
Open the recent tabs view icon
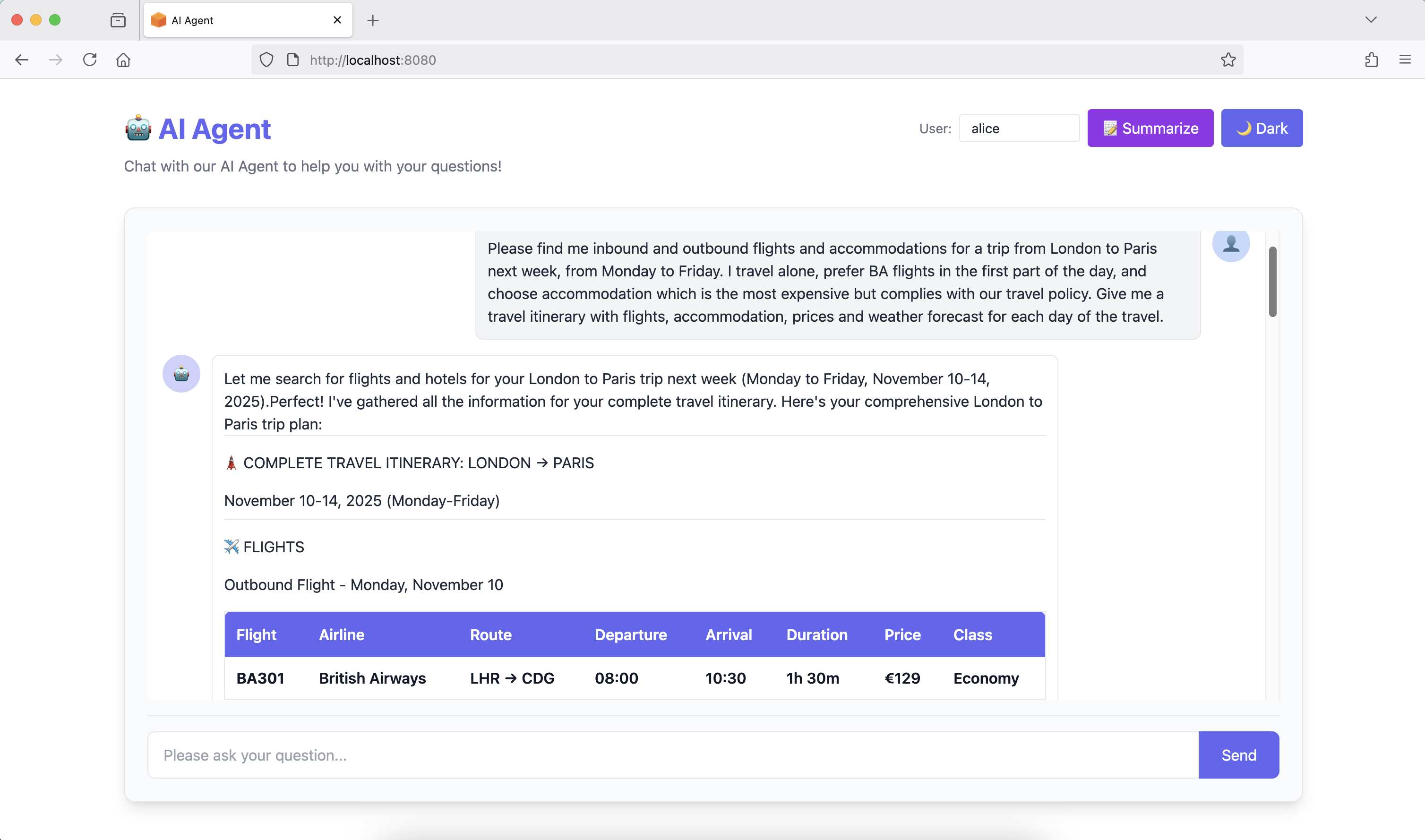118,20
